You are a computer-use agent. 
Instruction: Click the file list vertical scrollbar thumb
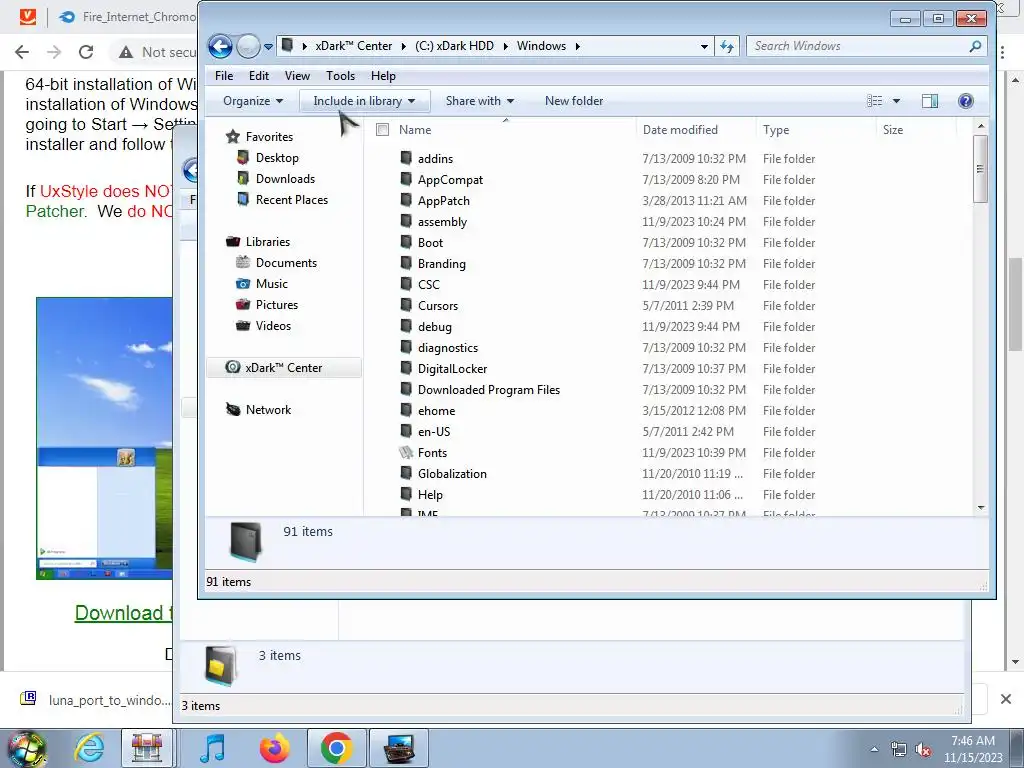click(x=980, y=169)
